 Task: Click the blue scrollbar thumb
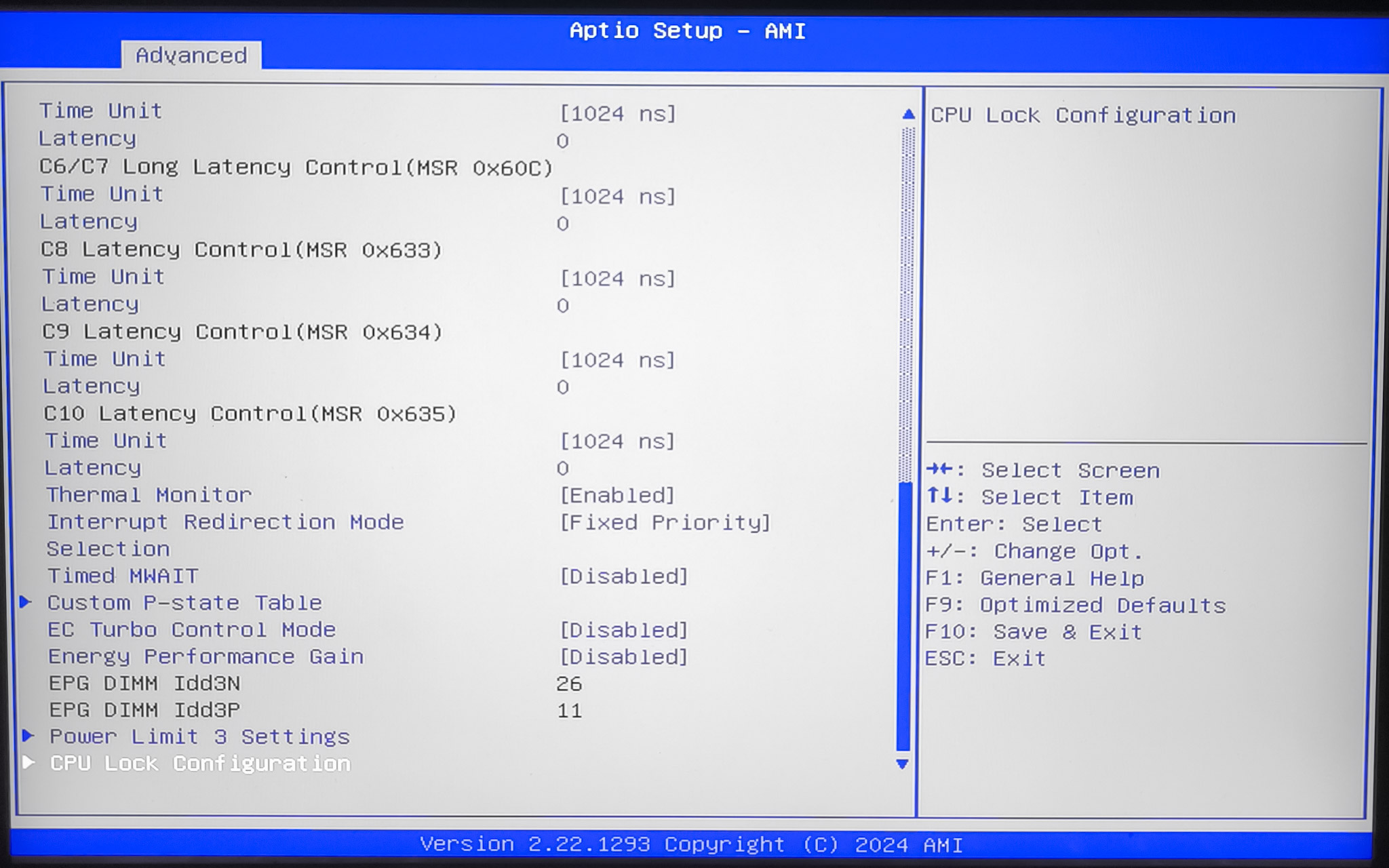(903, 616)
